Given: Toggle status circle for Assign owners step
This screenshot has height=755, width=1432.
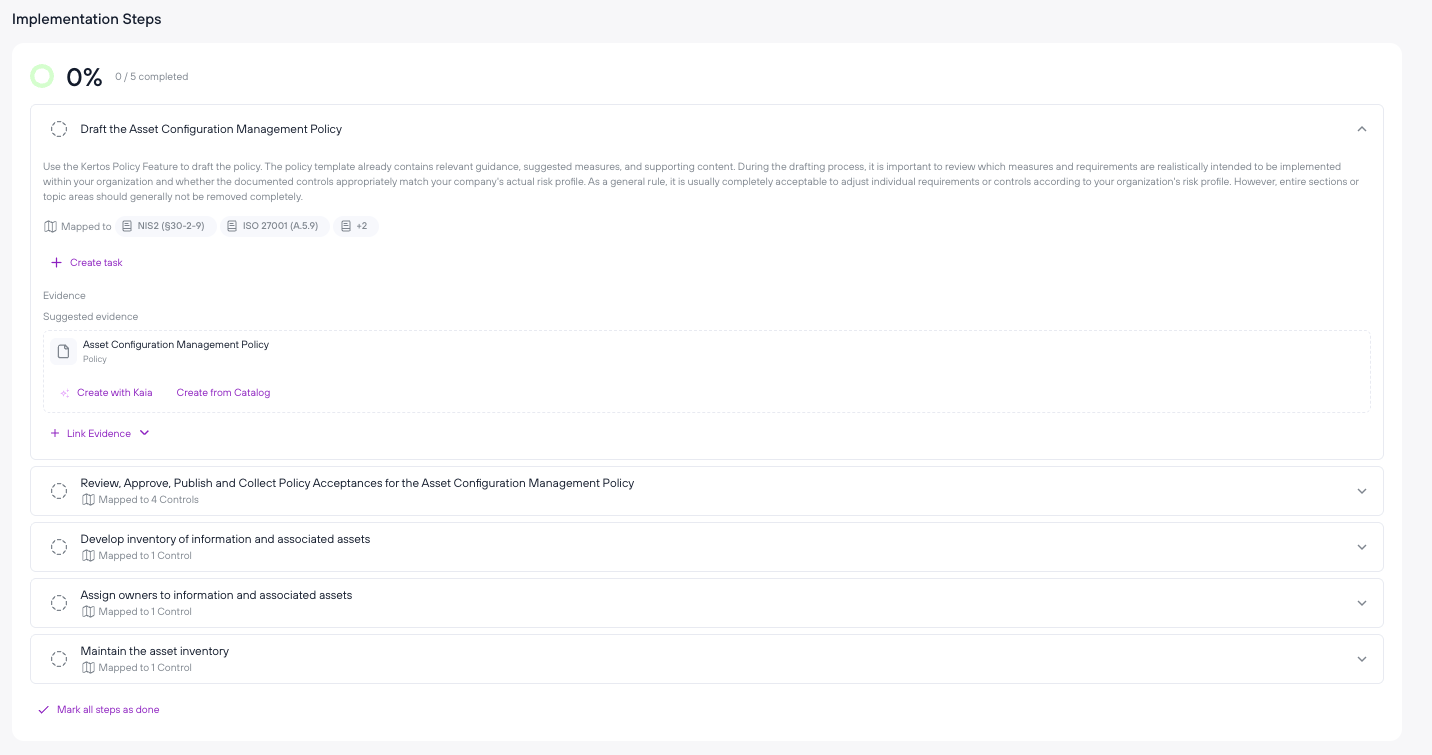Looking at the screenshot, I should coord(59,603).
